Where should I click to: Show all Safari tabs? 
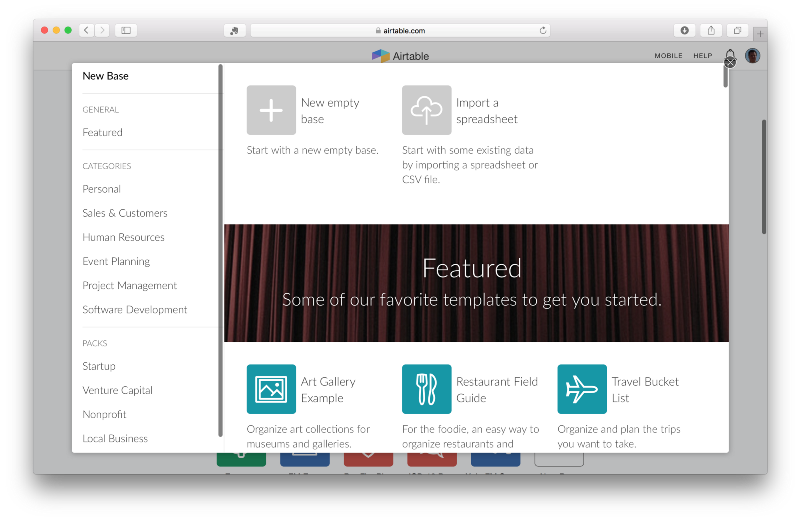(x=737, y=30)
